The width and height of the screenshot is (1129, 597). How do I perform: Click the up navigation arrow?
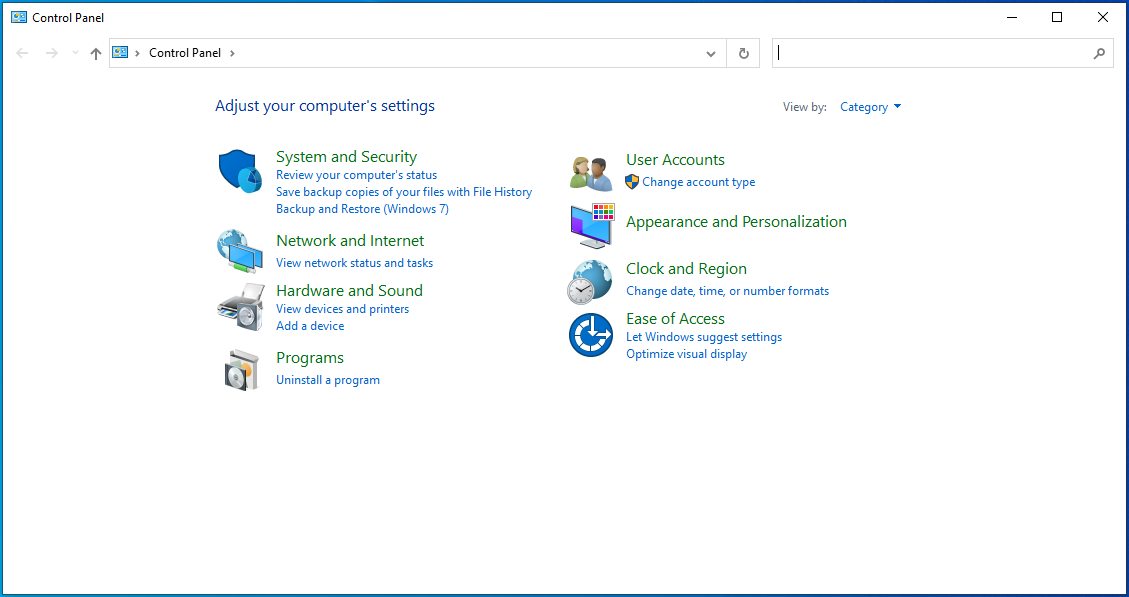click(96, 52)
